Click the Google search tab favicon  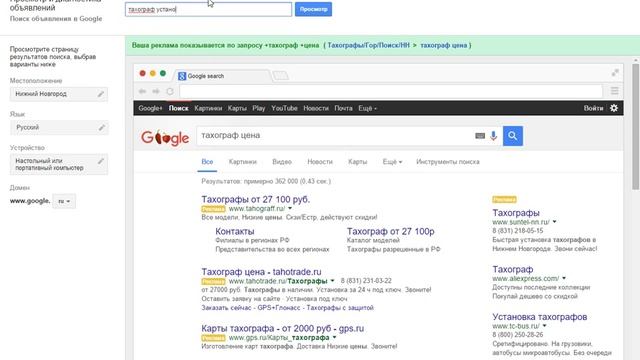click(x=182, y=76)
